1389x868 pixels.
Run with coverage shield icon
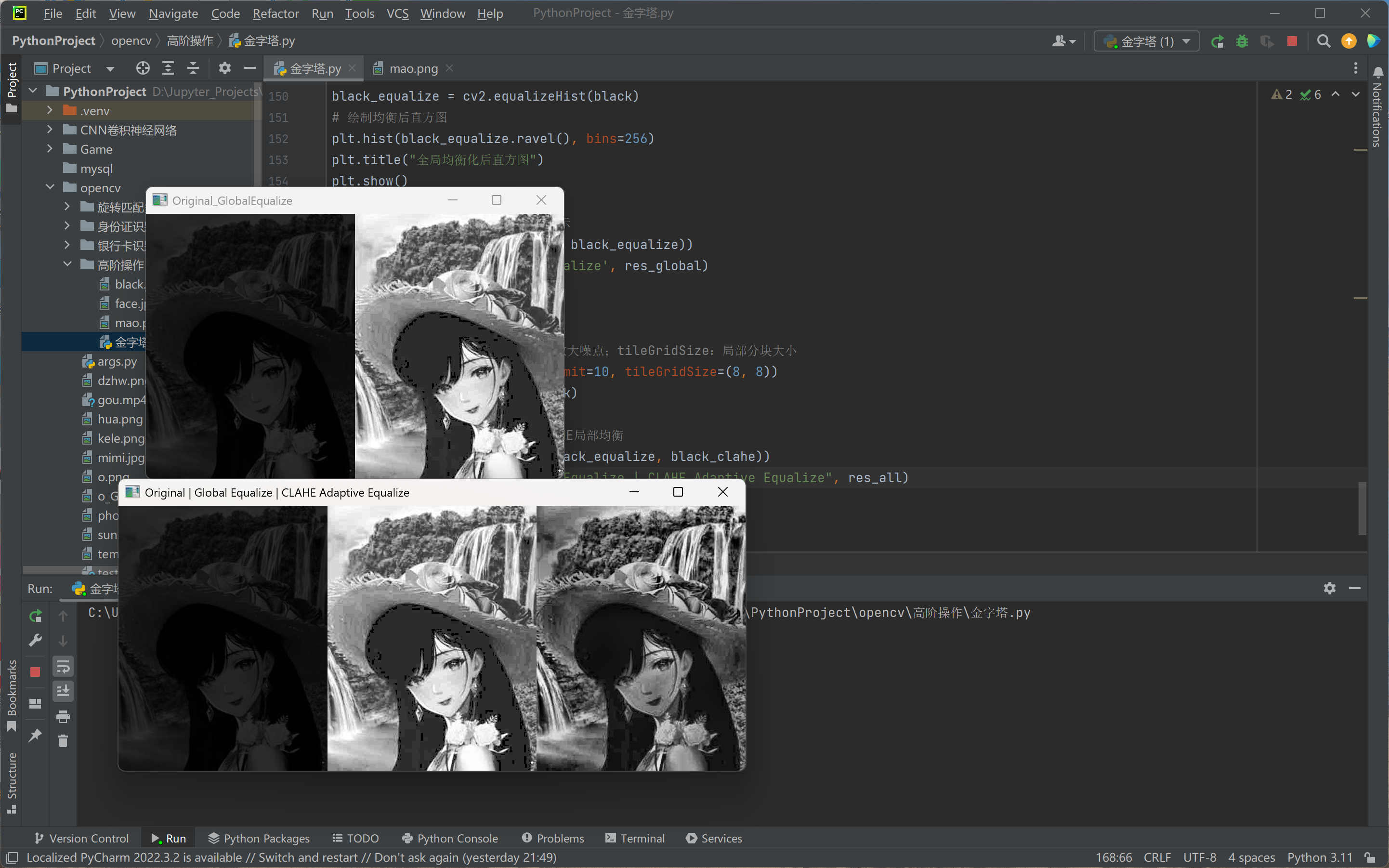1267,41
